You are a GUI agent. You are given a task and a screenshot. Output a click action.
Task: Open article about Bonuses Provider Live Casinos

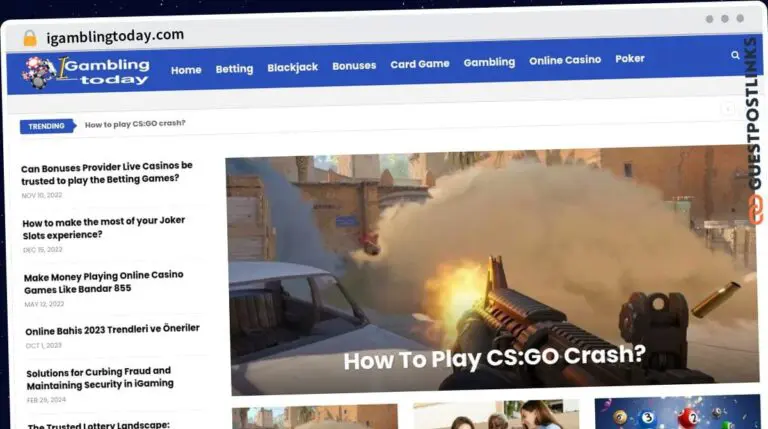coord(107,172)
